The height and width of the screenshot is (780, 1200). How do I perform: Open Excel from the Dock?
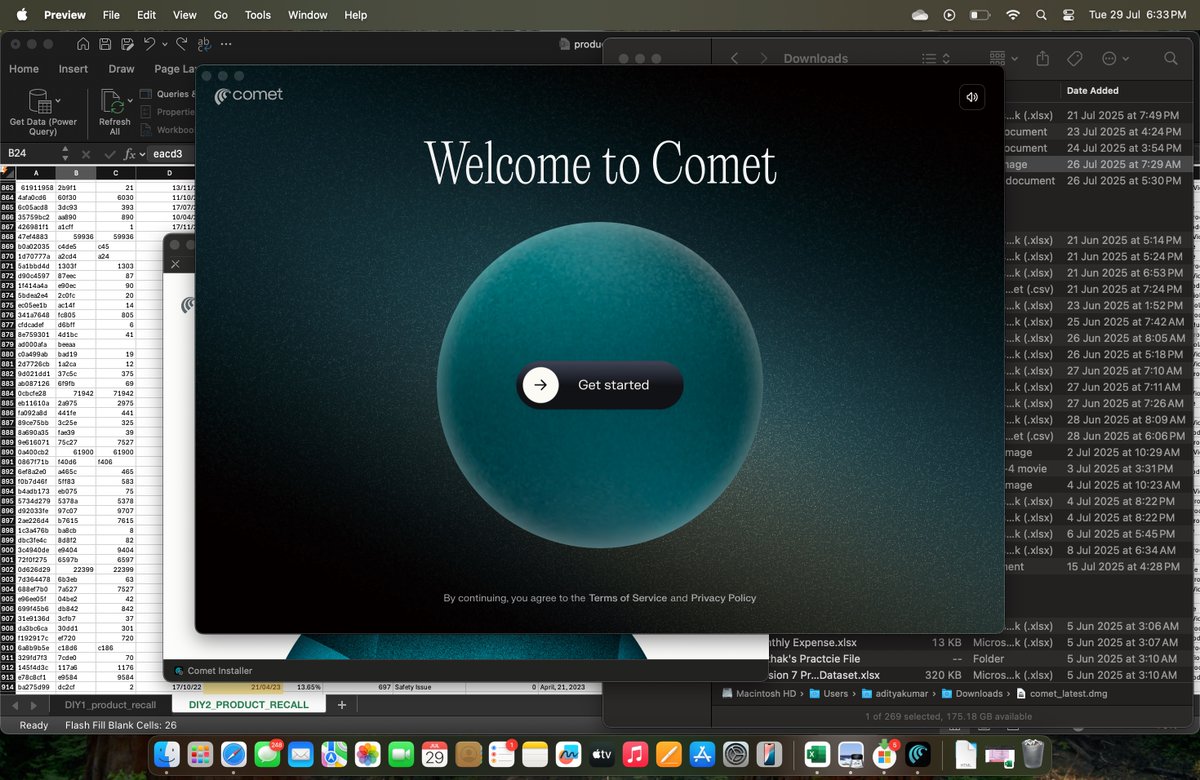[x=817, y=753]
